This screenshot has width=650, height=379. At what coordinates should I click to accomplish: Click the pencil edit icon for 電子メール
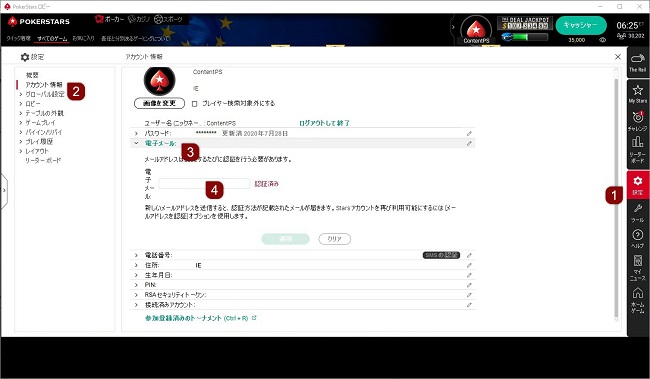coord(469,143)
